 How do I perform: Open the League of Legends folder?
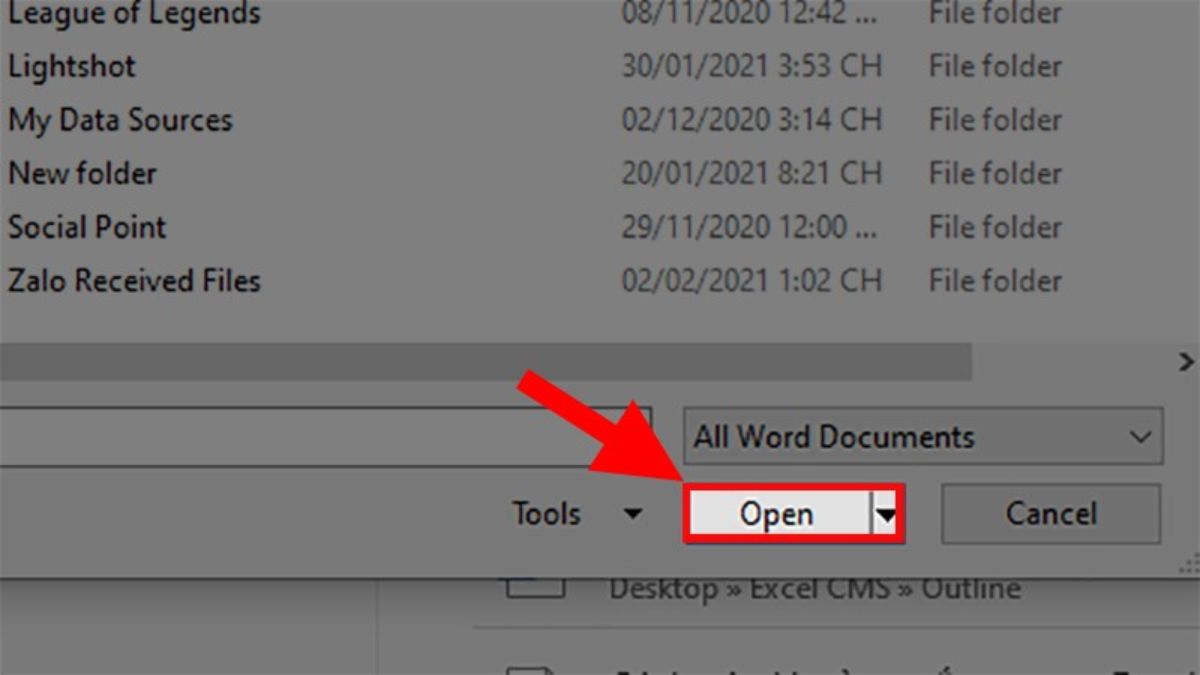pyautogui.click(x=135, y=14)
